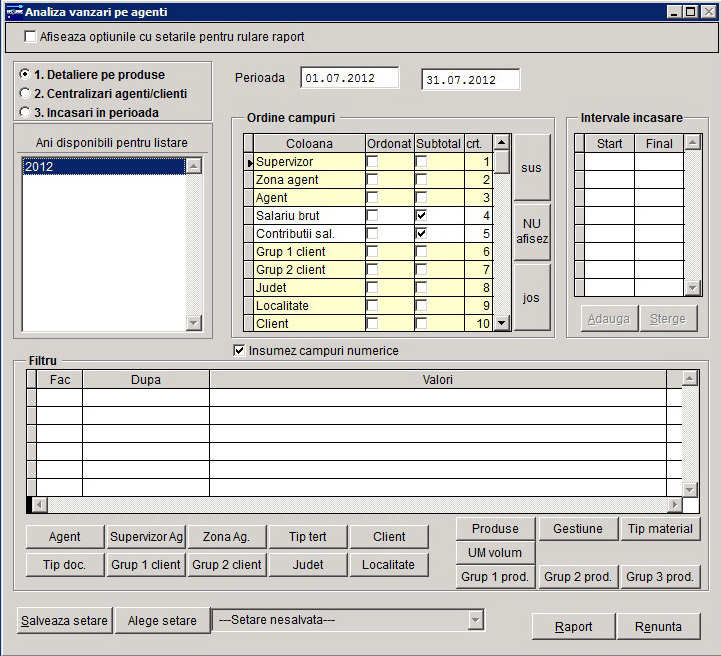Viewport: 721px width, 656px height.
Task: Click the Subtotal column header
Action: pos(438,143)
